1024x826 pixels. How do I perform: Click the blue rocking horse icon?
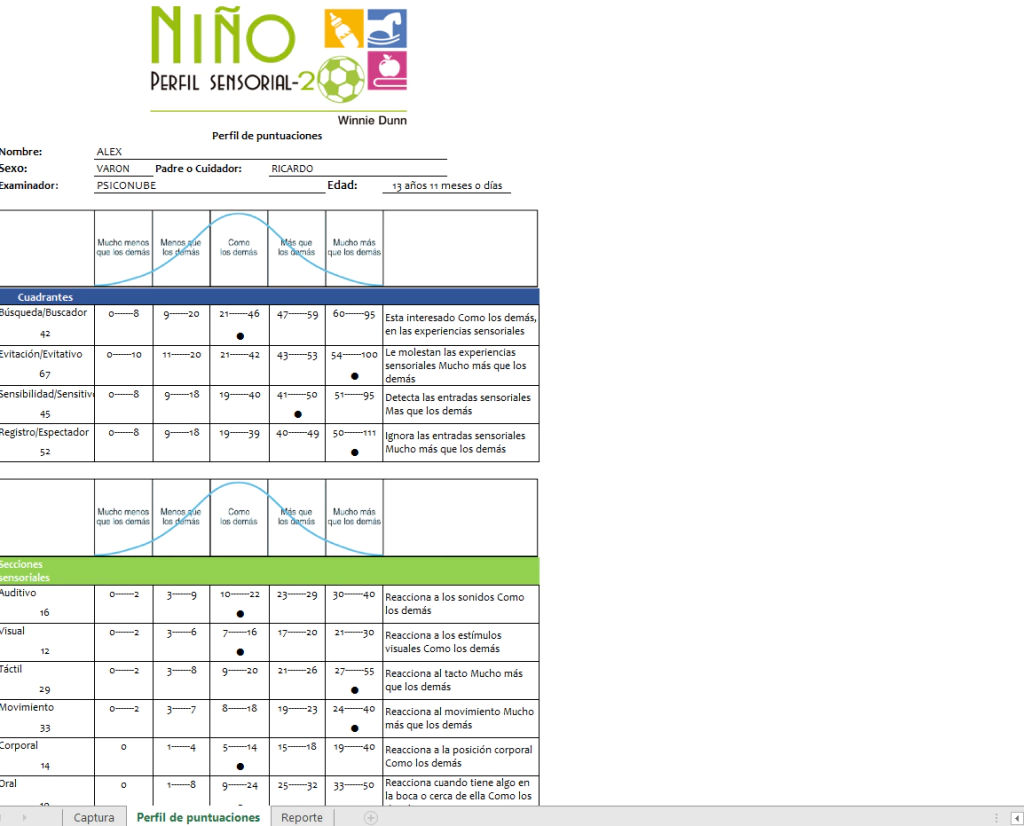click(387, 29)
